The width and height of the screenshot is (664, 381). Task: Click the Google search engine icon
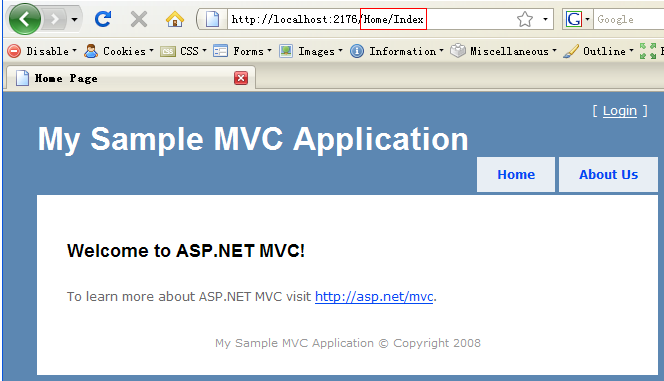pyautogui.click(x=573, y=19)
